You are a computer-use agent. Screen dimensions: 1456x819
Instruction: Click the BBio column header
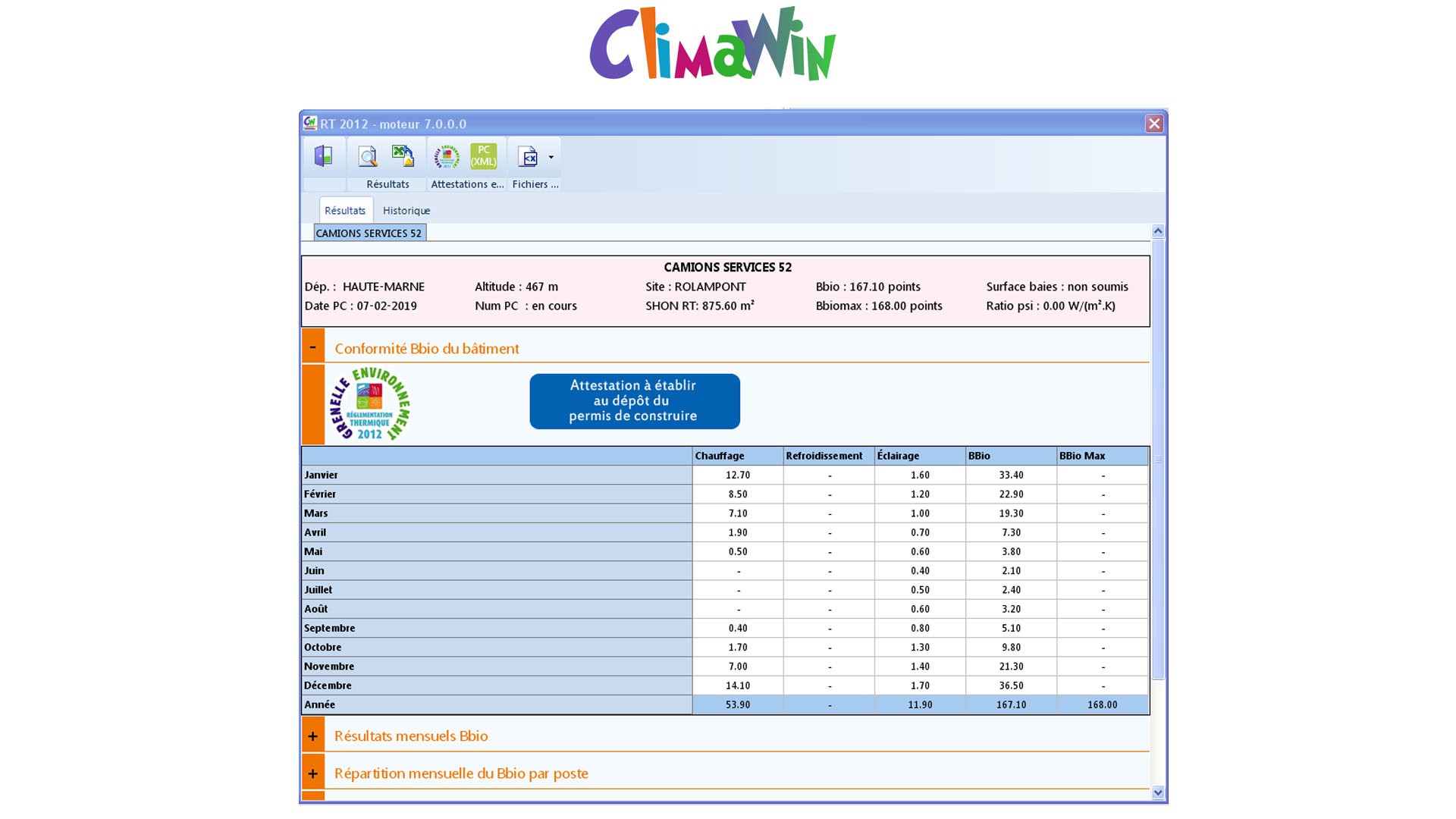(x=1011, y=456)
